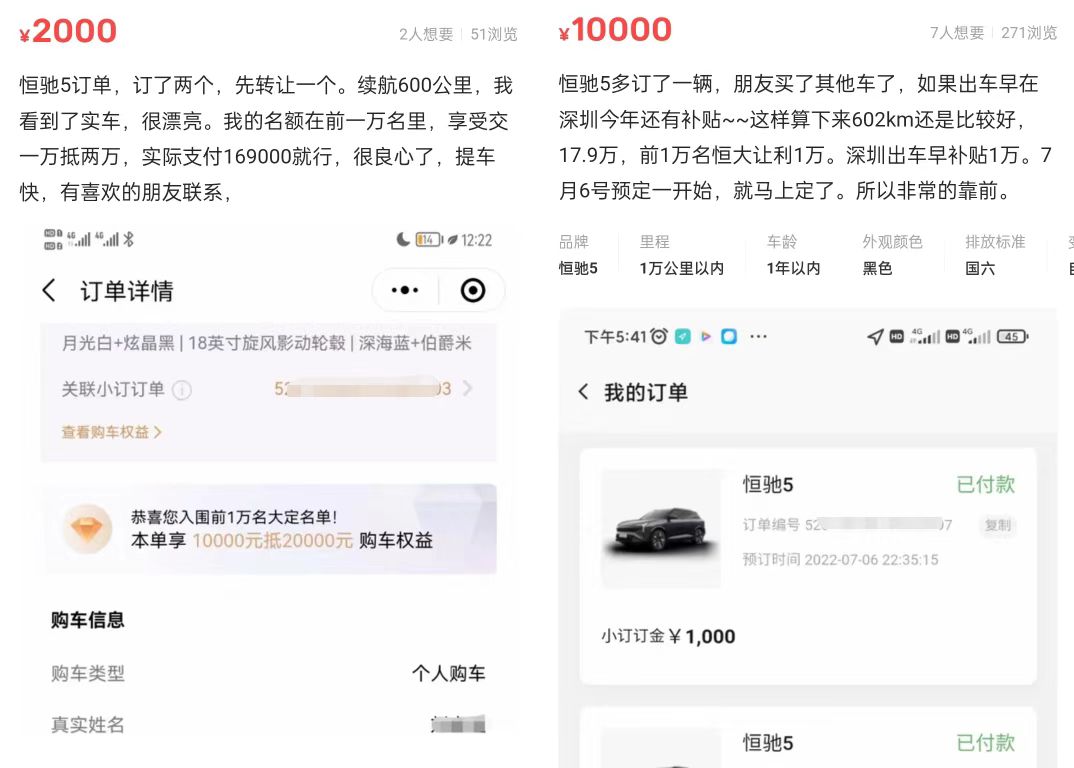Go back from the 订单详情 page
The width and height of the screenshot is (1074, 768).
(x=49, y=290)
